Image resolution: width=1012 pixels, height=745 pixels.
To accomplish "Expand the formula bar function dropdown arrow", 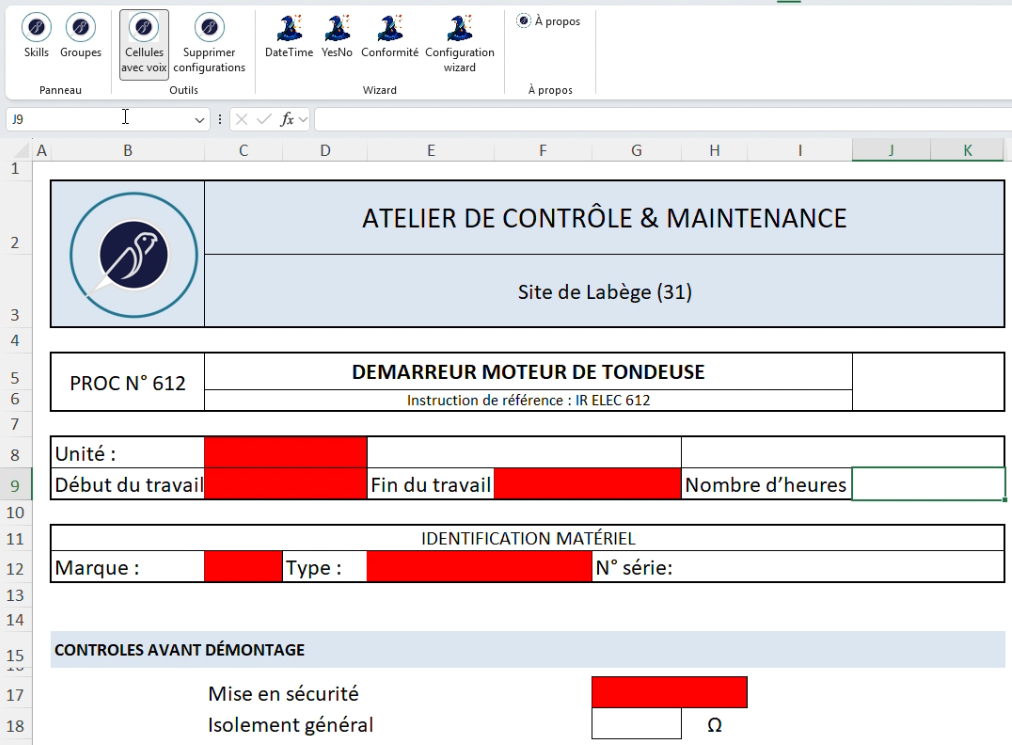I will click(x=304, y=119).
